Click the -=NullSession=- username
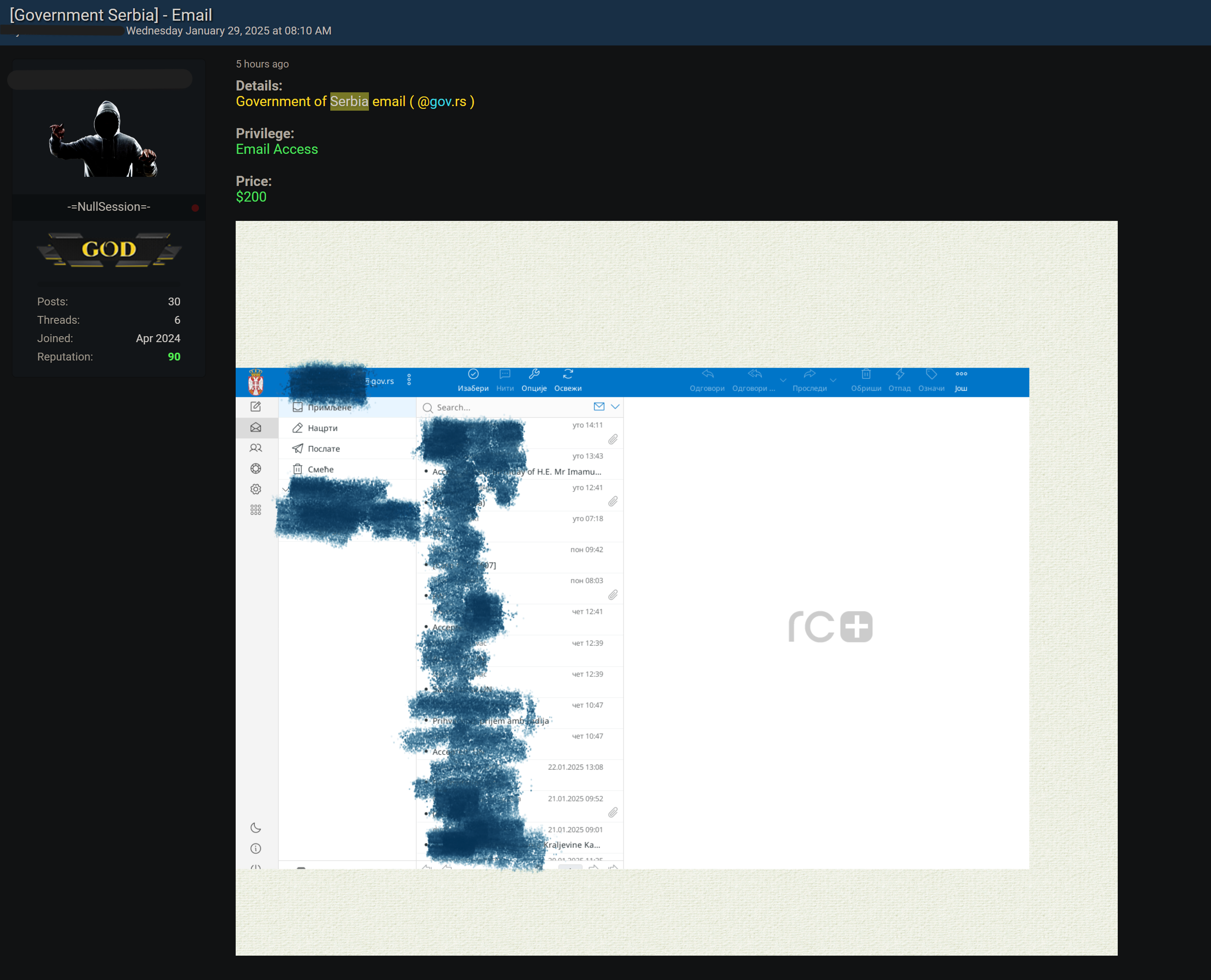The width and height of the screenshot is (1211, 980). [x=108, y=207]
